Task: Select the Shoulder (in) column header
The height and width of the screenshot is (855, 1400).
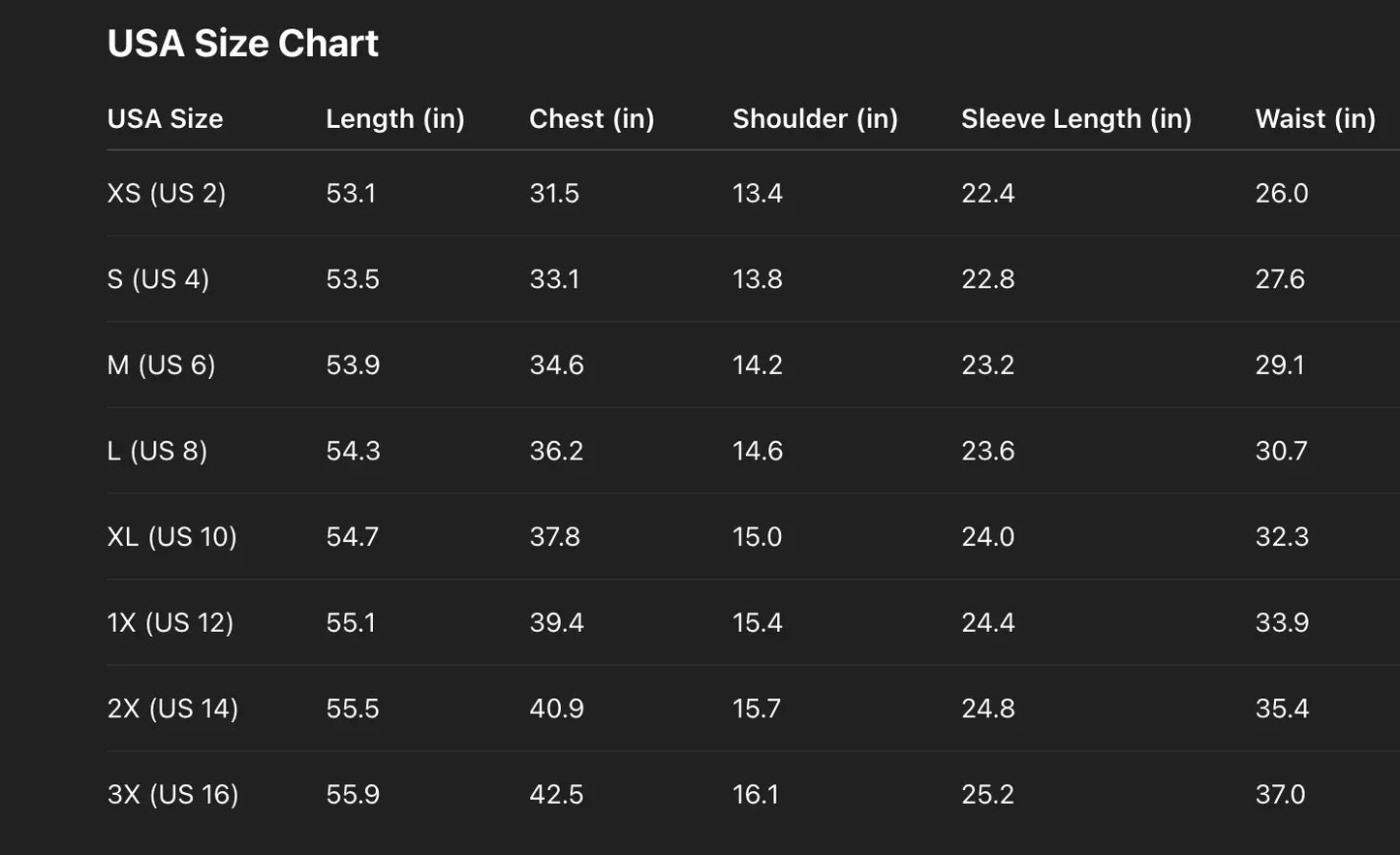Action: (x=815, y=119)
